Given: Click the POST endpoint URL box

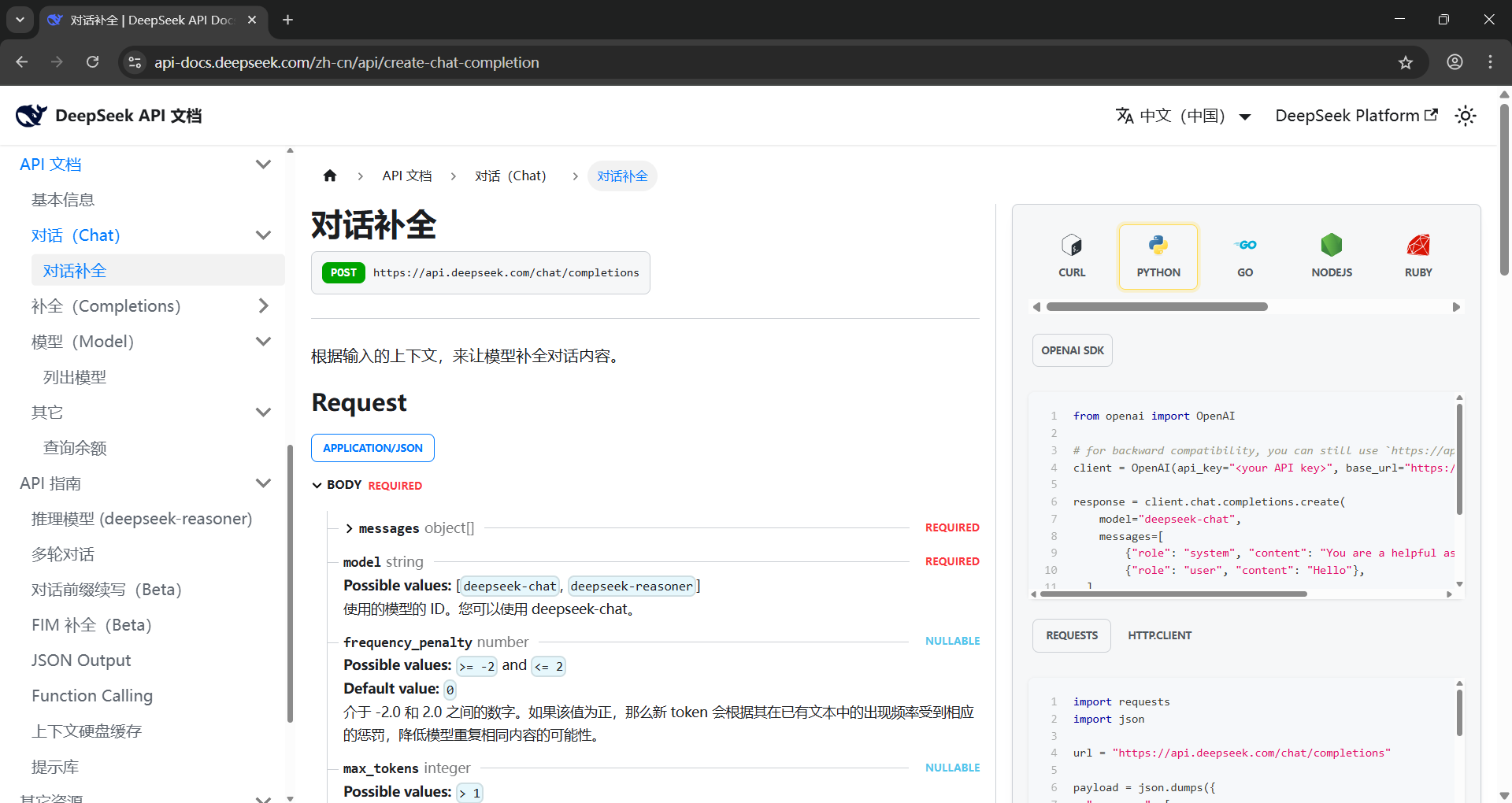Looking at the screenshot, I should click(480, 272).
